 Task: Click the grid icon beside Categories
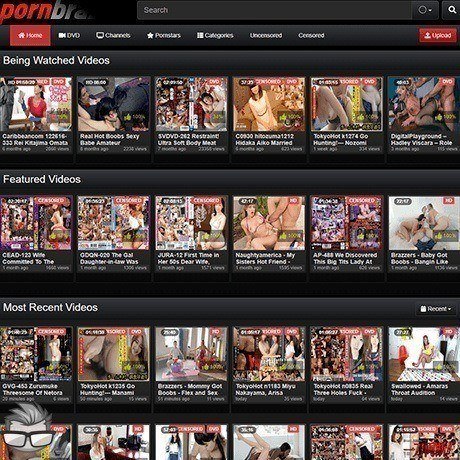[200, 35]
